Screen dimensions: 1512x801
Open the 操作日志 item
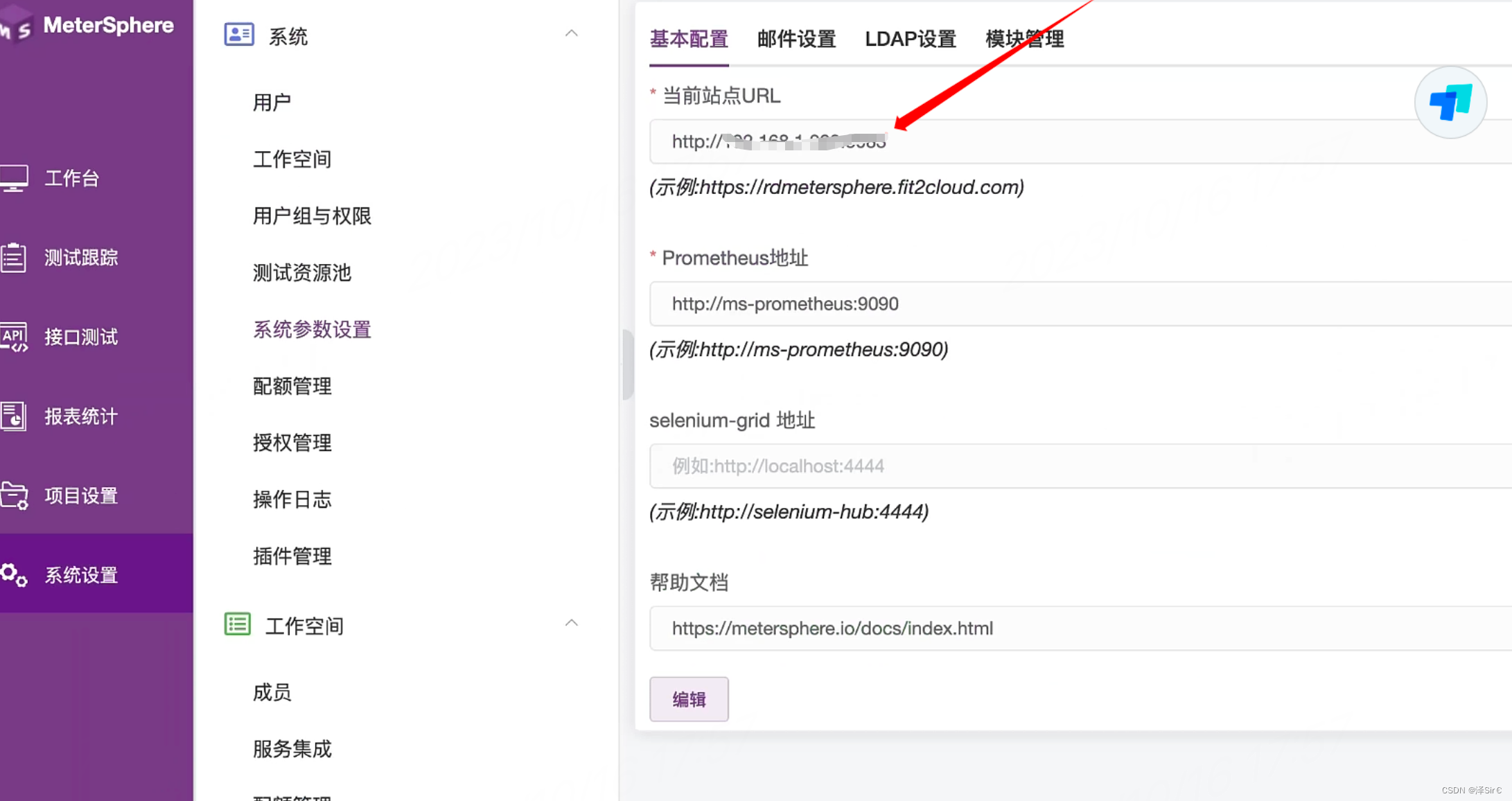pyautogui.click(x=292, y=500)
